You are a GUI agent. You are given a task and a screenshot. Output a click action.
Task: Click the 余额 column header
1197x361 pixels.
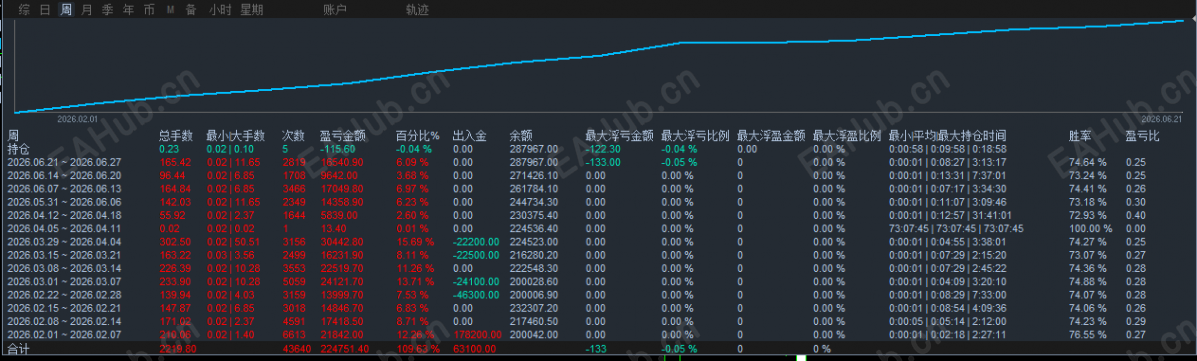(x=521, y=136)
